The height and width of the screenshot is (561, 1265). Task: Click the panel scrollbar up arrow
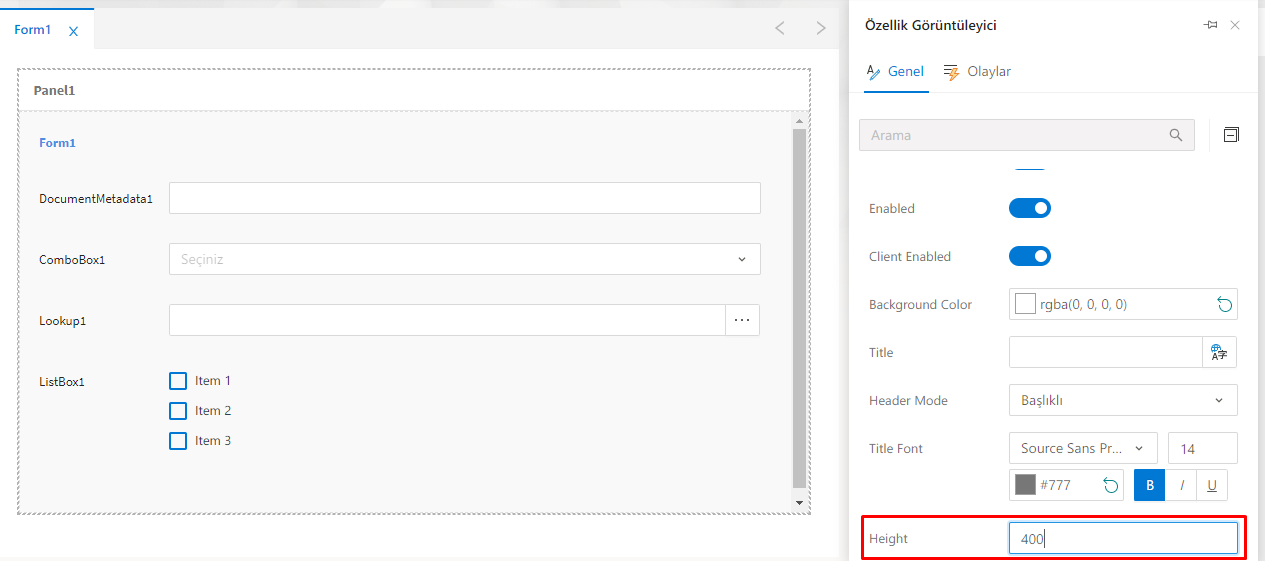(x=799, y=120)
